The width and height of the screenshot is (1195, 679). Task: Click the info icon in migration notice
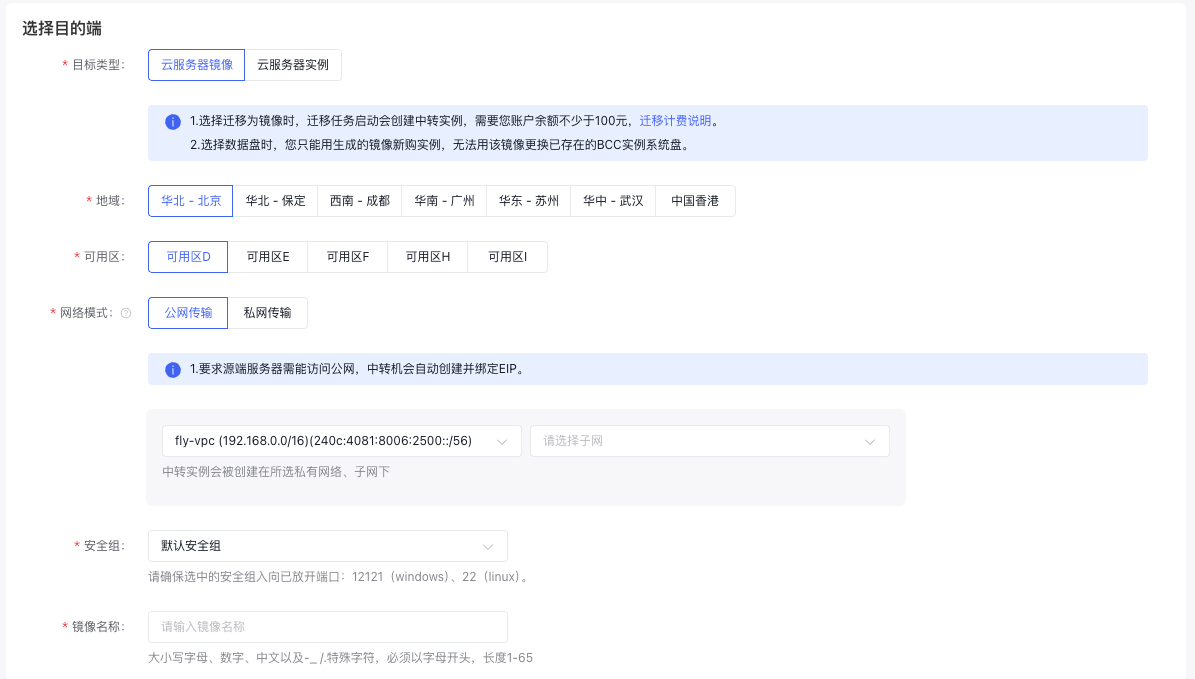tap(172, 121)
